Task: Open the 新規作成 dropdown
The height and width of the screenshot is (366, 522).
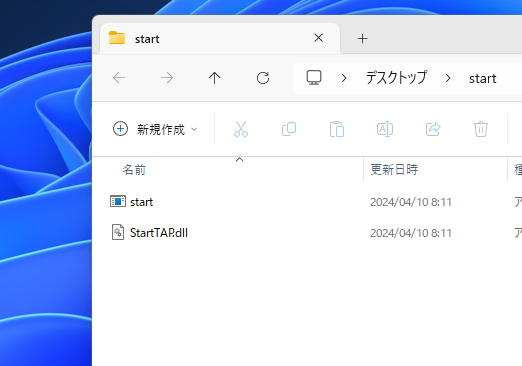Action: [155, 129]
